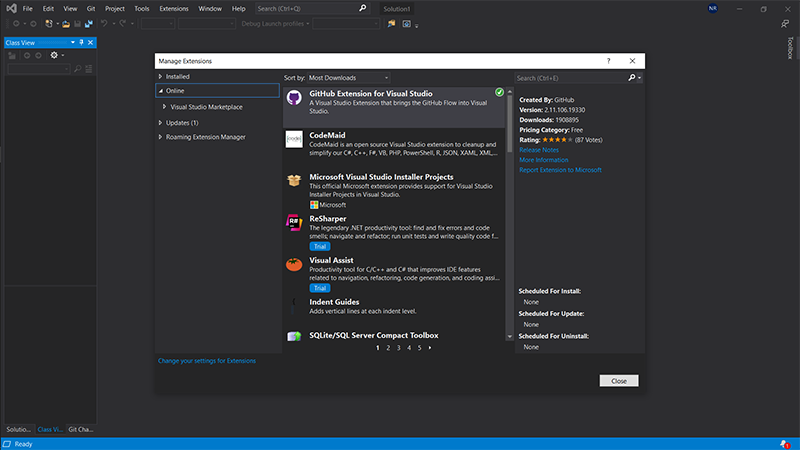Click the Visual Studio logo icon
The height and width of the screenshot is (450, 800).
11,8
